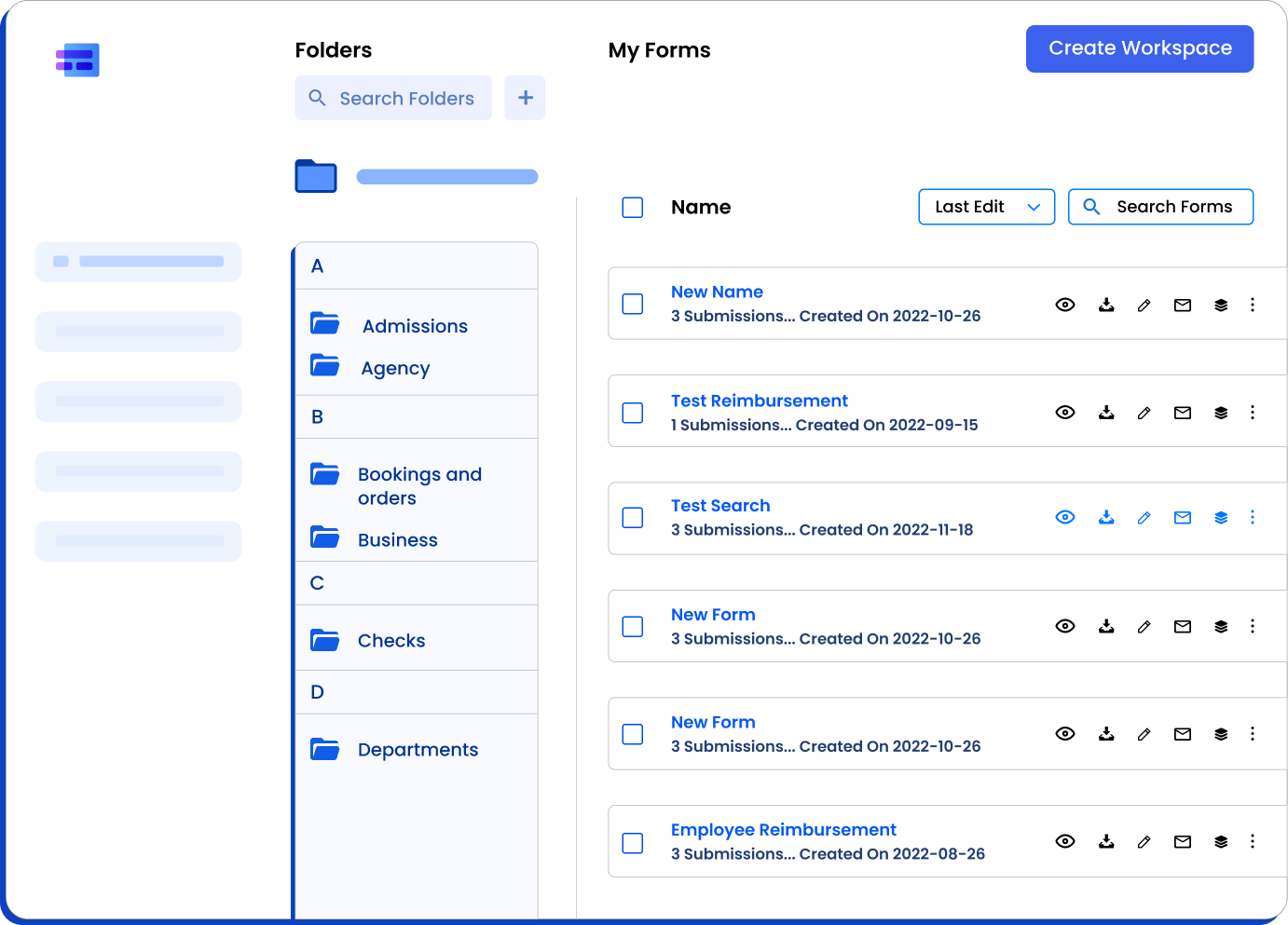Edit Test Reimbursement using the pencil icon
The image size is (1288, 925).
[1144, 413]
